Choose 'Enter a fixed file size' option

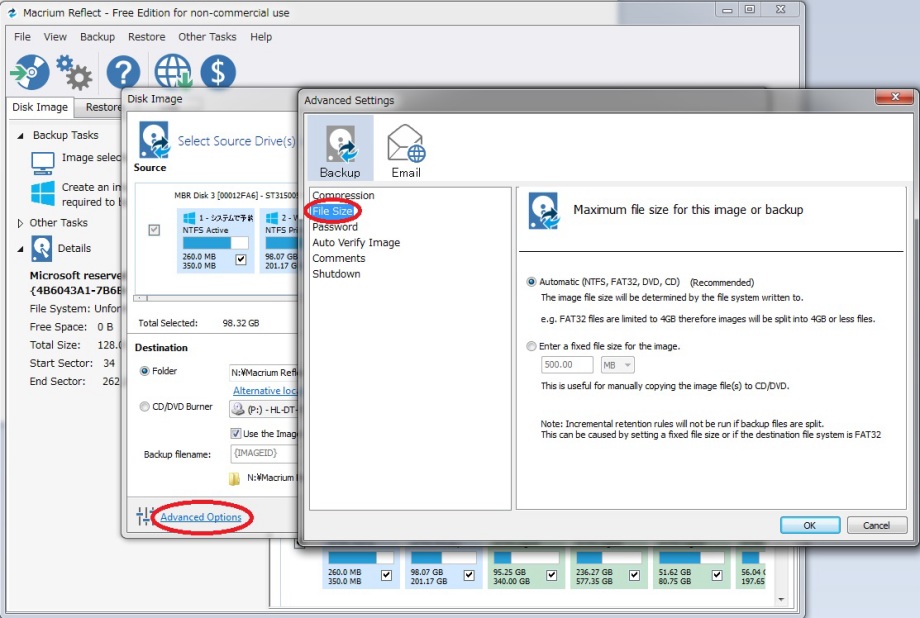531,346
